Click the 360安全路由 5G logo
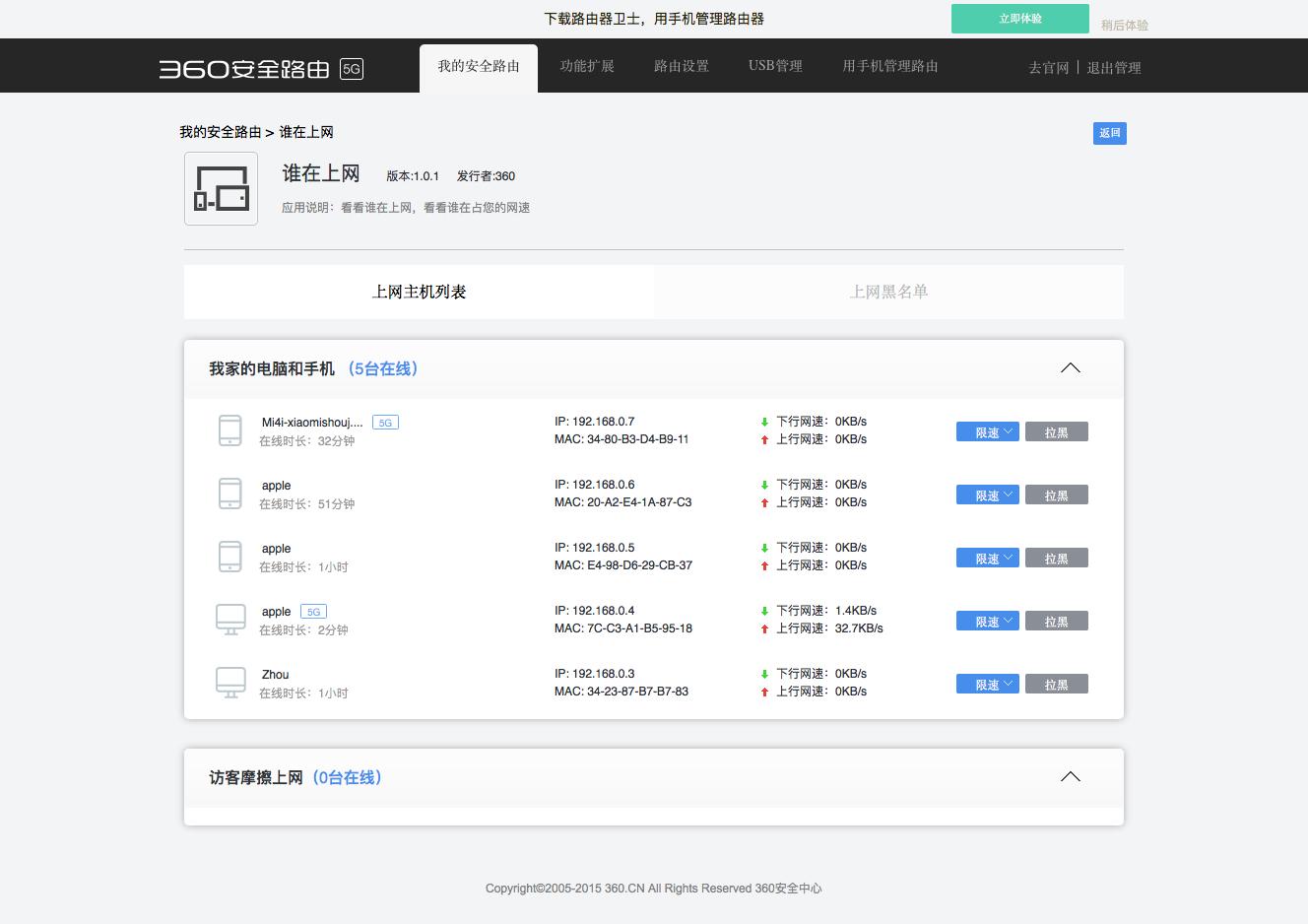 (260, 69)
